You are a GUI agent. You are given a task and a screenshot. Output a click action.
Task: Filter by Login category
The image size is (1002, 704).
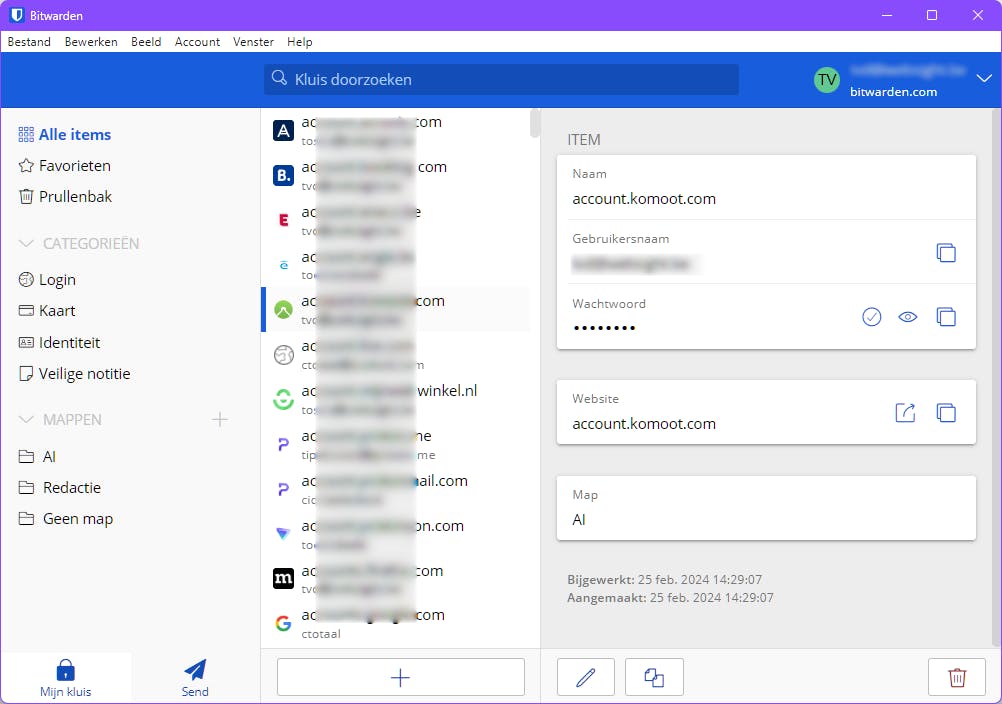pos(48,280)
